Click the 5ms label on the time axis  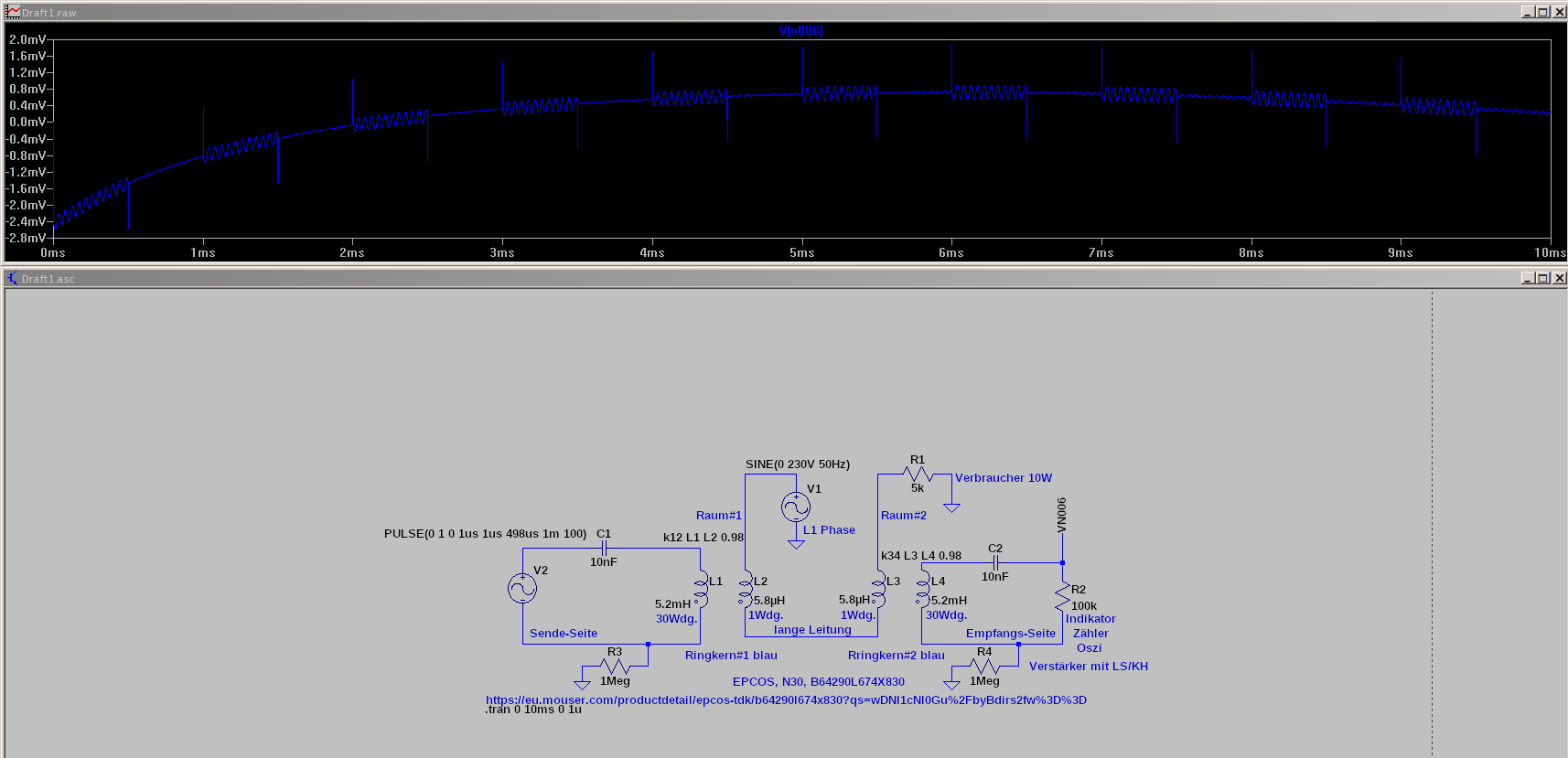802,252
